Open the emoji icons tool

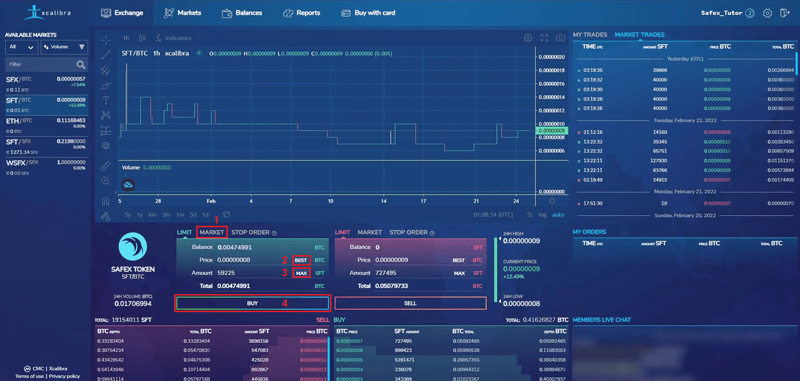click(x=106, y=146)
